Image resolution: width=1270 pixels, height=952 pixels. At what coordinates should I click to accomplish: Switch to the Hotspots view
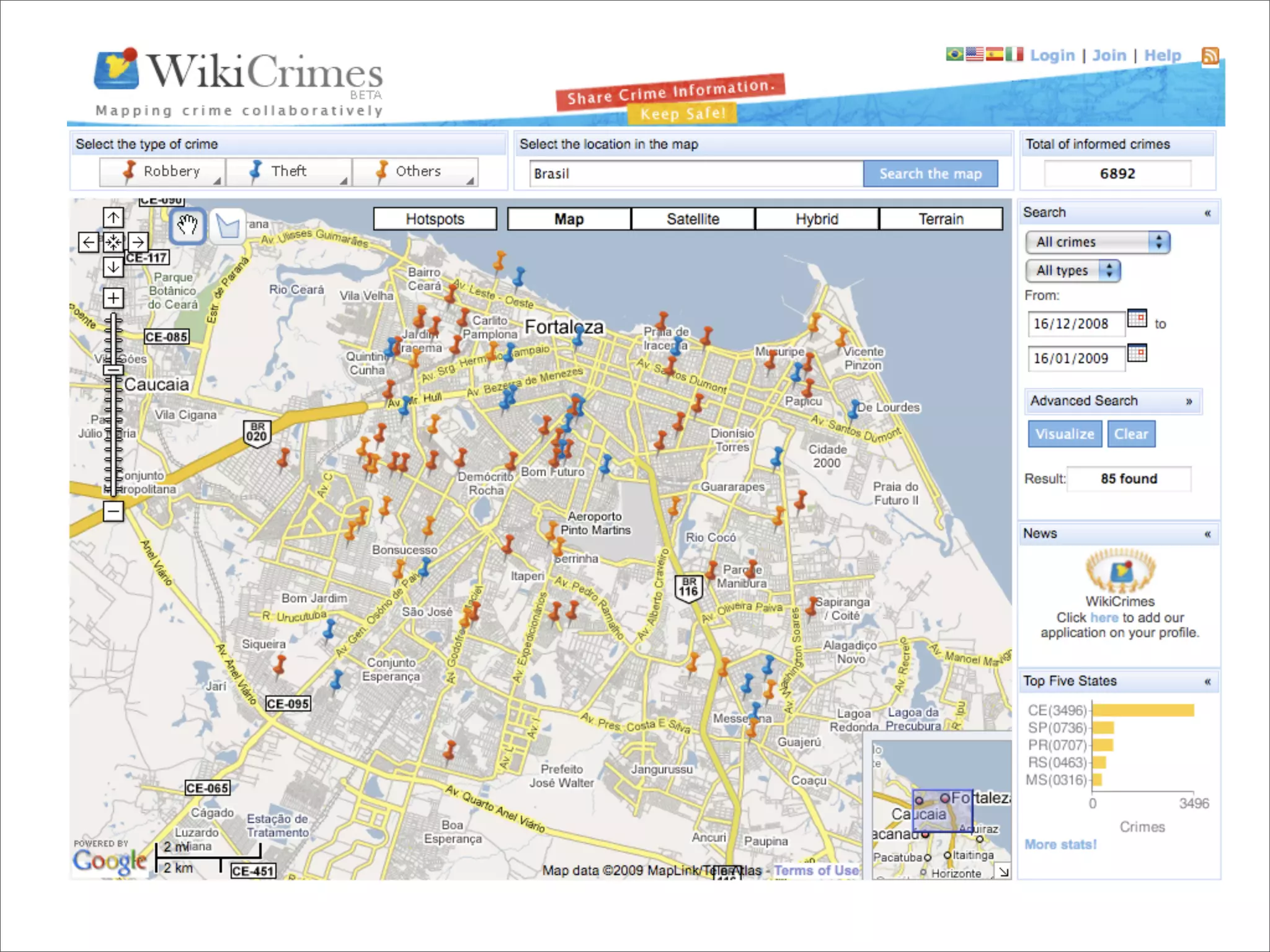coord(435,219)
